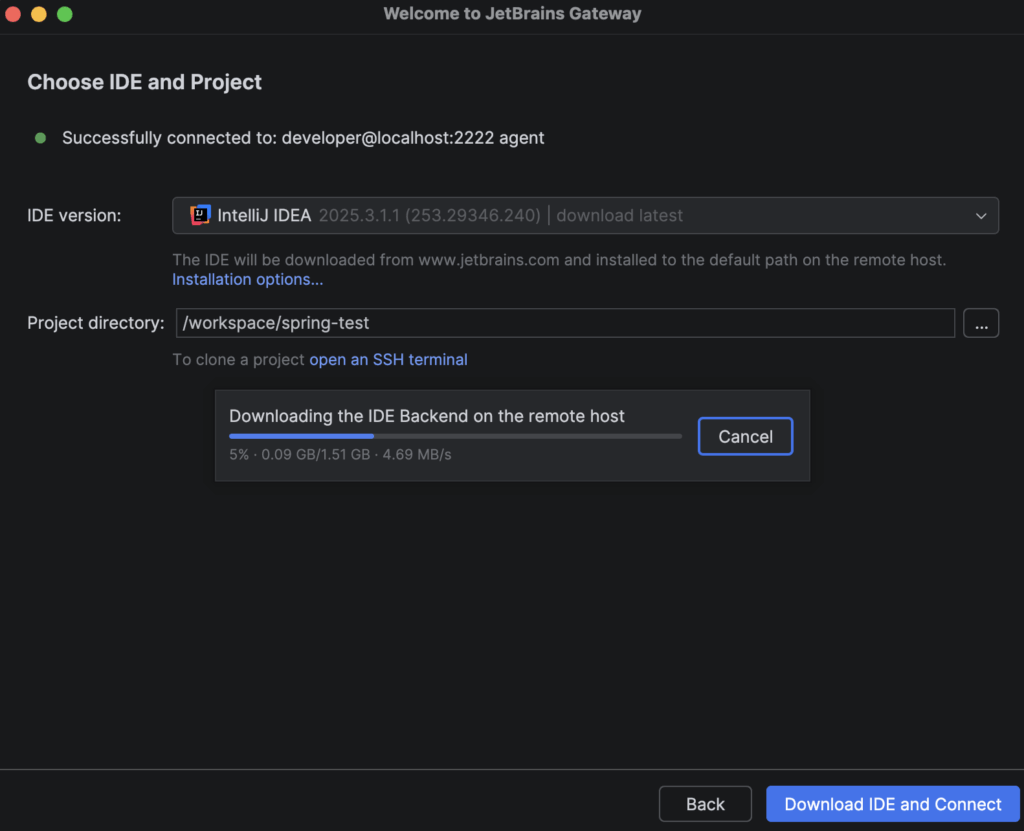Focus the Project directory path field
Viewport: 1024px width, 831px height.
point(564,323)
